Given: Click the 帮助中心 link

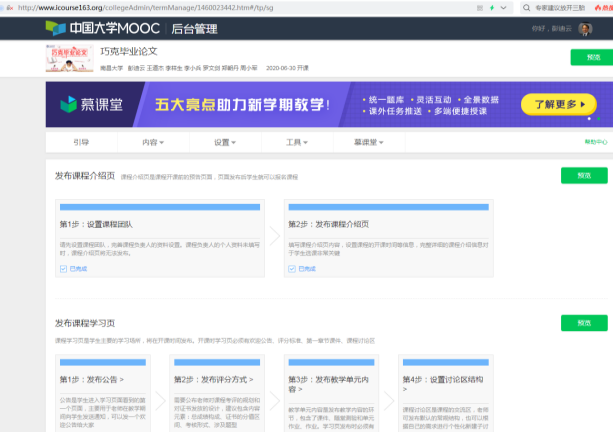Looking at the screenshot, I should coord(596,143).
